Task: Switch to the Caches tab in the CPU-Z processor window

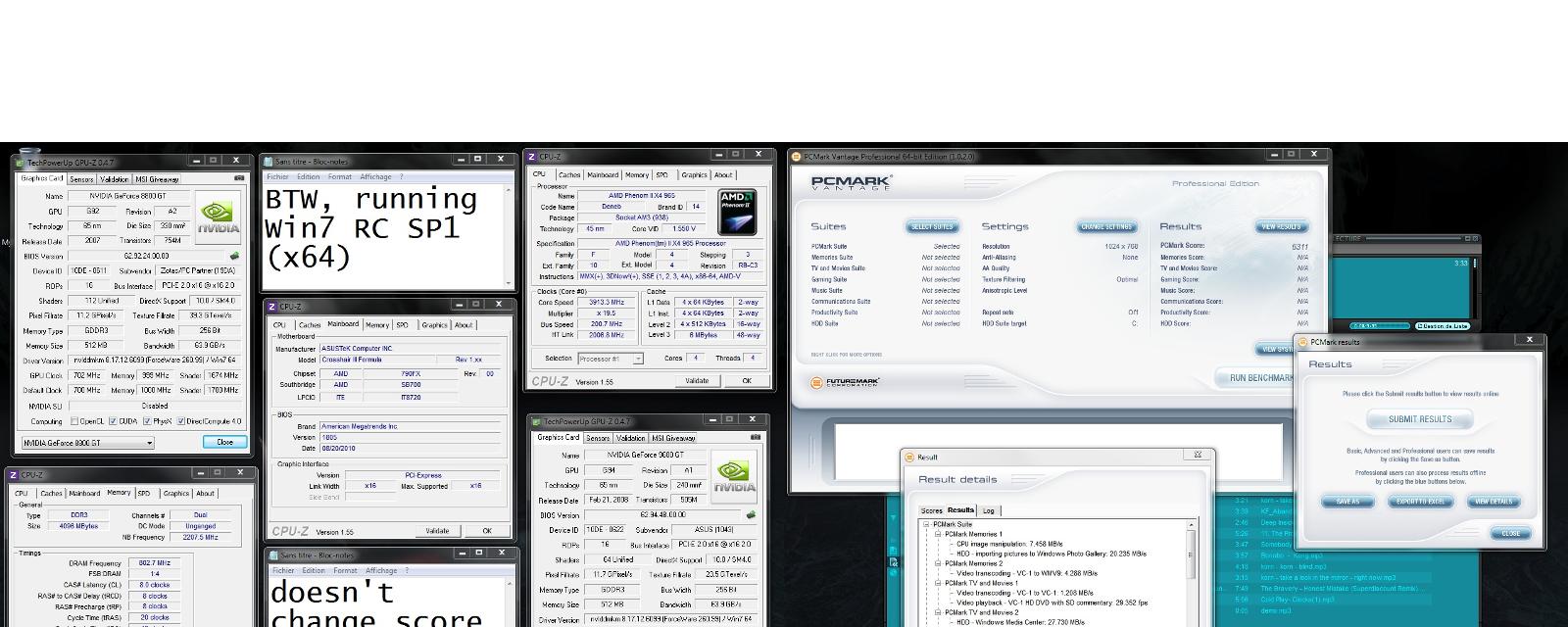Action: pos(569,175)
